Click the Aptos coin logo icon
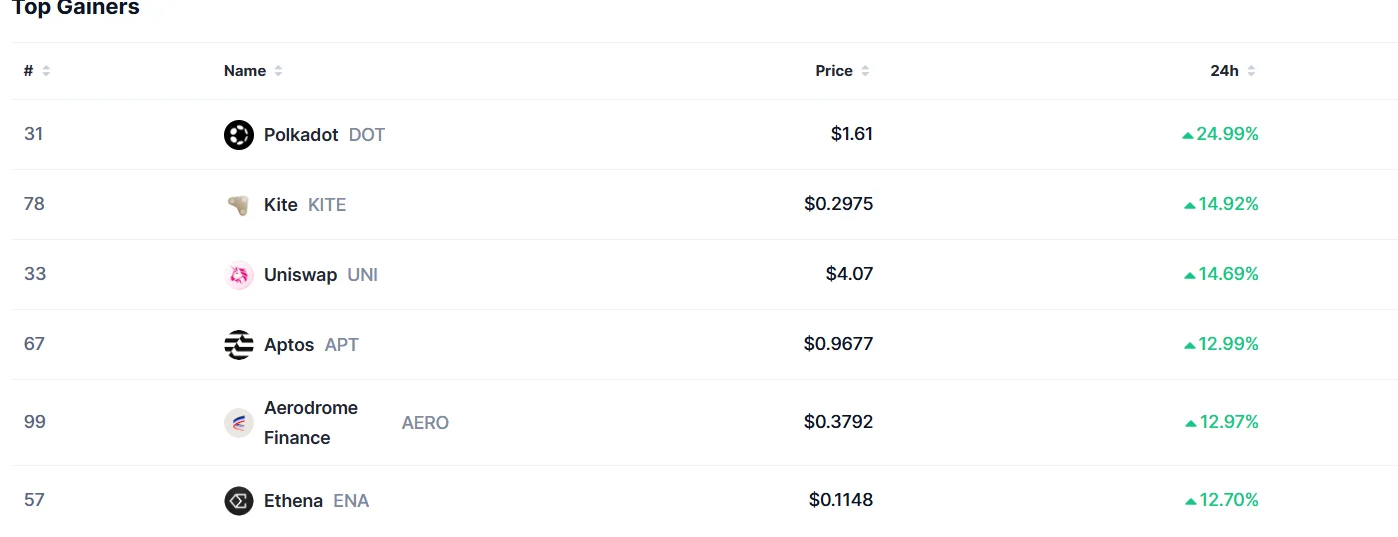 point(239,345)
